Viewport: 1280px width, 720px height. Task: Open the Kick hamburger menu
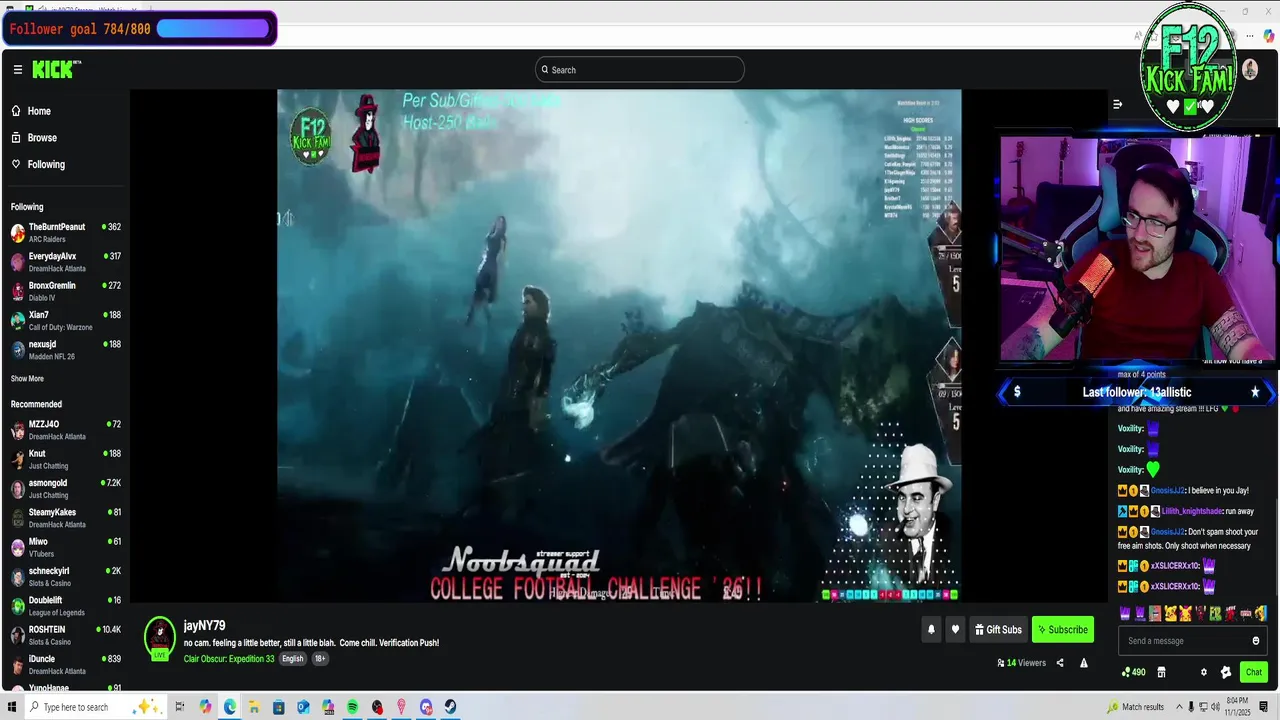18,70
